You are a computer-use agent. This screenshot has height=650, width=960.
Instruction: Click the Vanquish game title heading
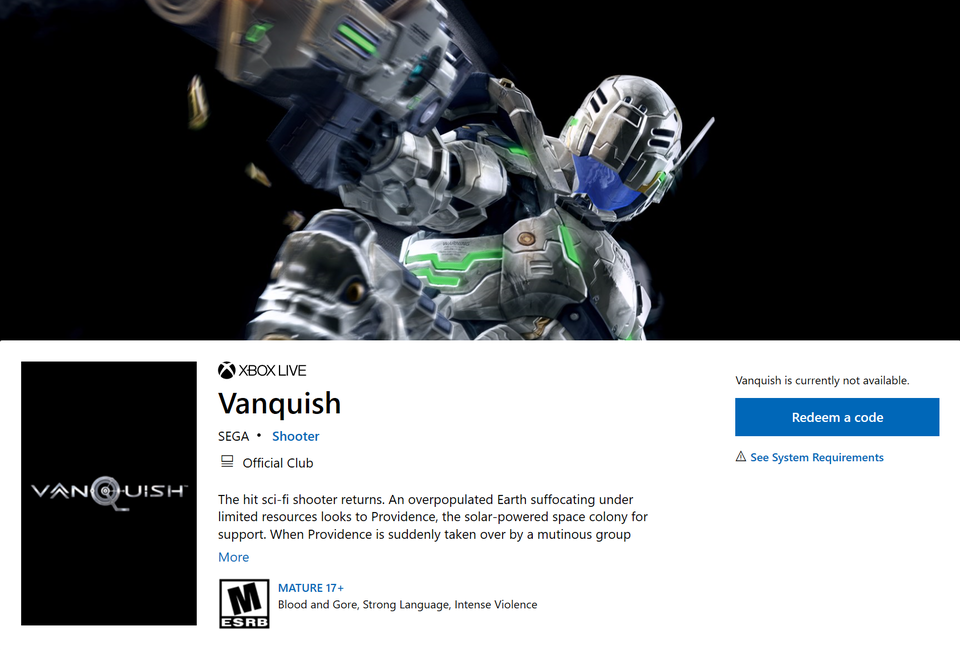point(280,403)
